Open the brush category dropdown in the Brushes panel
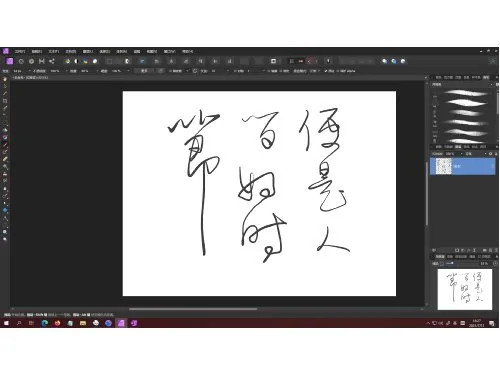Screen dimensions: 500x375 [462, 85]
